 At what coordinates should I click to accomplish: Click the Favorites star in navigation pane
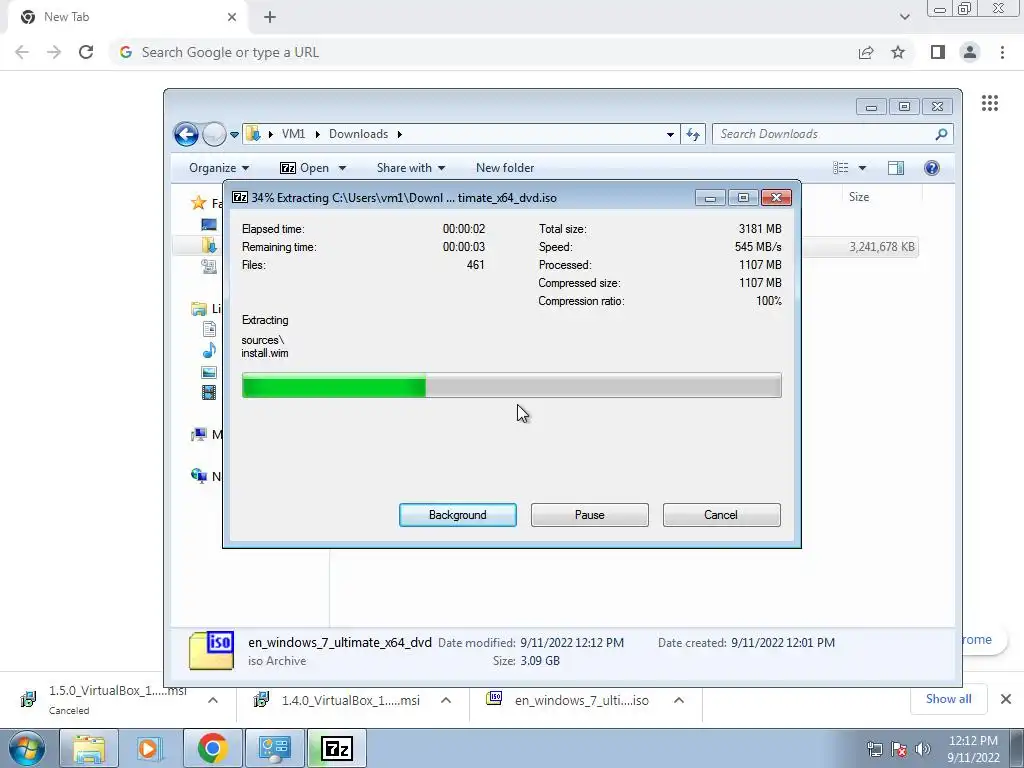pos(199,203)
